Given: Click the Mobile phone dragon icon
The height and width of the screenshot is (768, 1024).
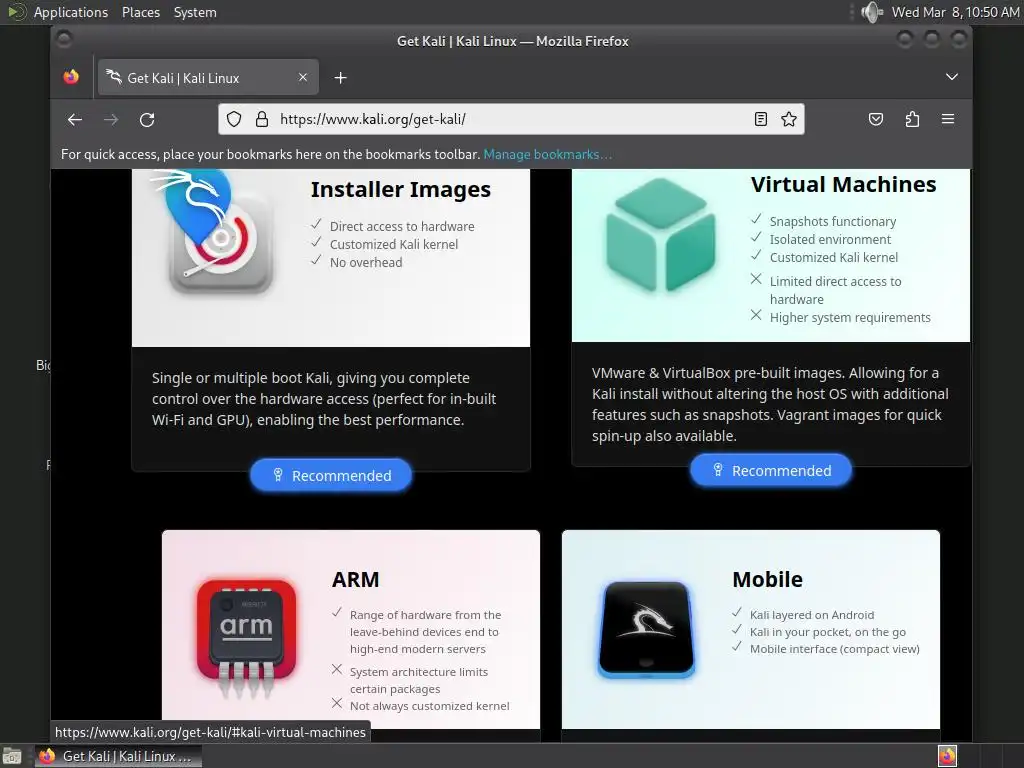Looking at the screenshot, I should tap(647, 630).
